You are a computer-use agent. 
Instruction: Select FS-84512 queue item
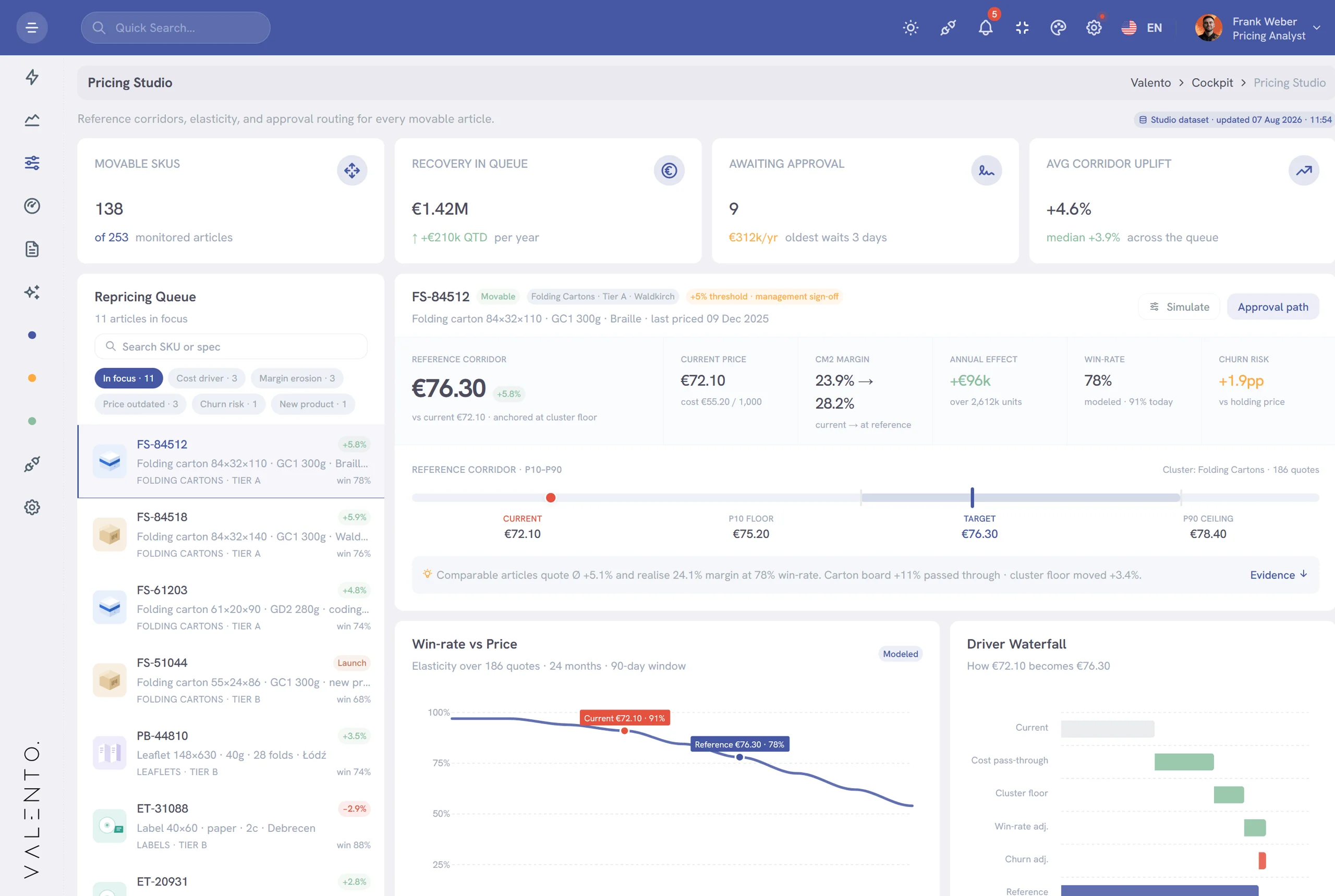click(x=231, y=462)
